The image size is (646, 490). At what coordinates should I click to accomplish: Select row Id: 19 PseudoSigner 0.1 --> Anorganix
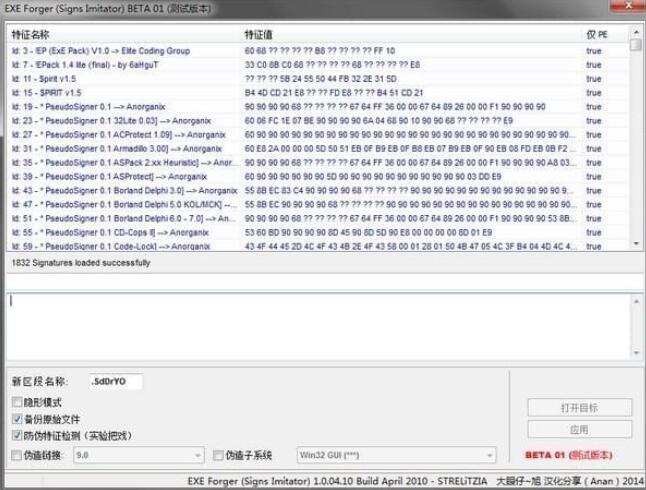coord(318,107)
